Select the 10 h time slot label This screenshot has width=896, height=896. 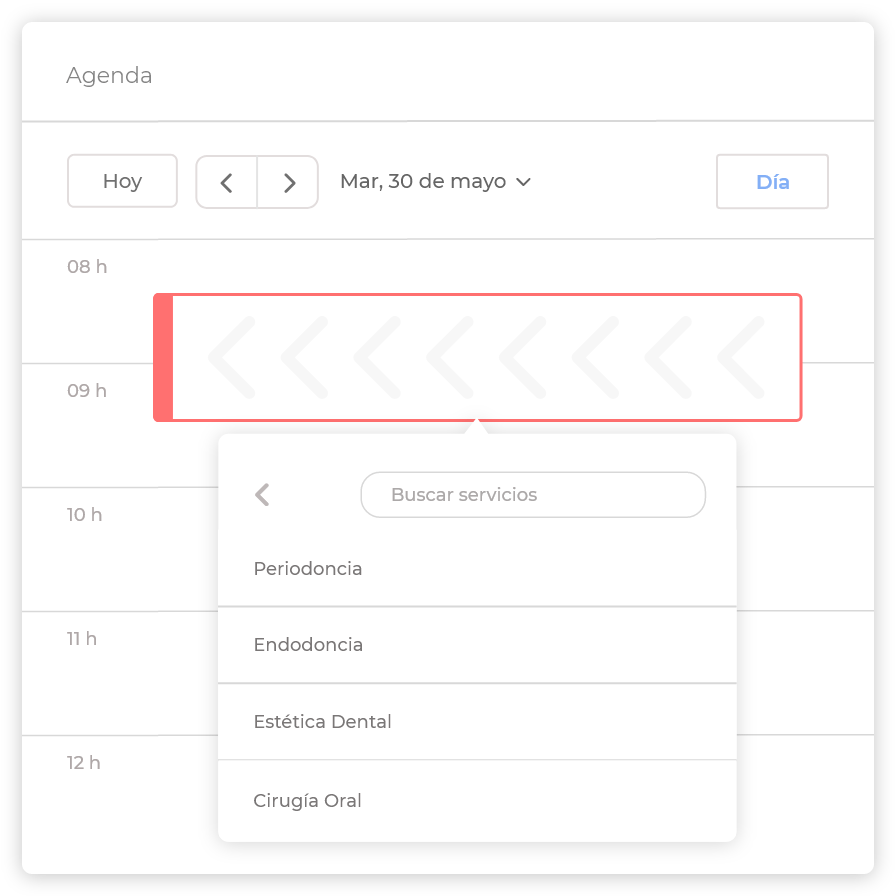click(x=85, y=515)
